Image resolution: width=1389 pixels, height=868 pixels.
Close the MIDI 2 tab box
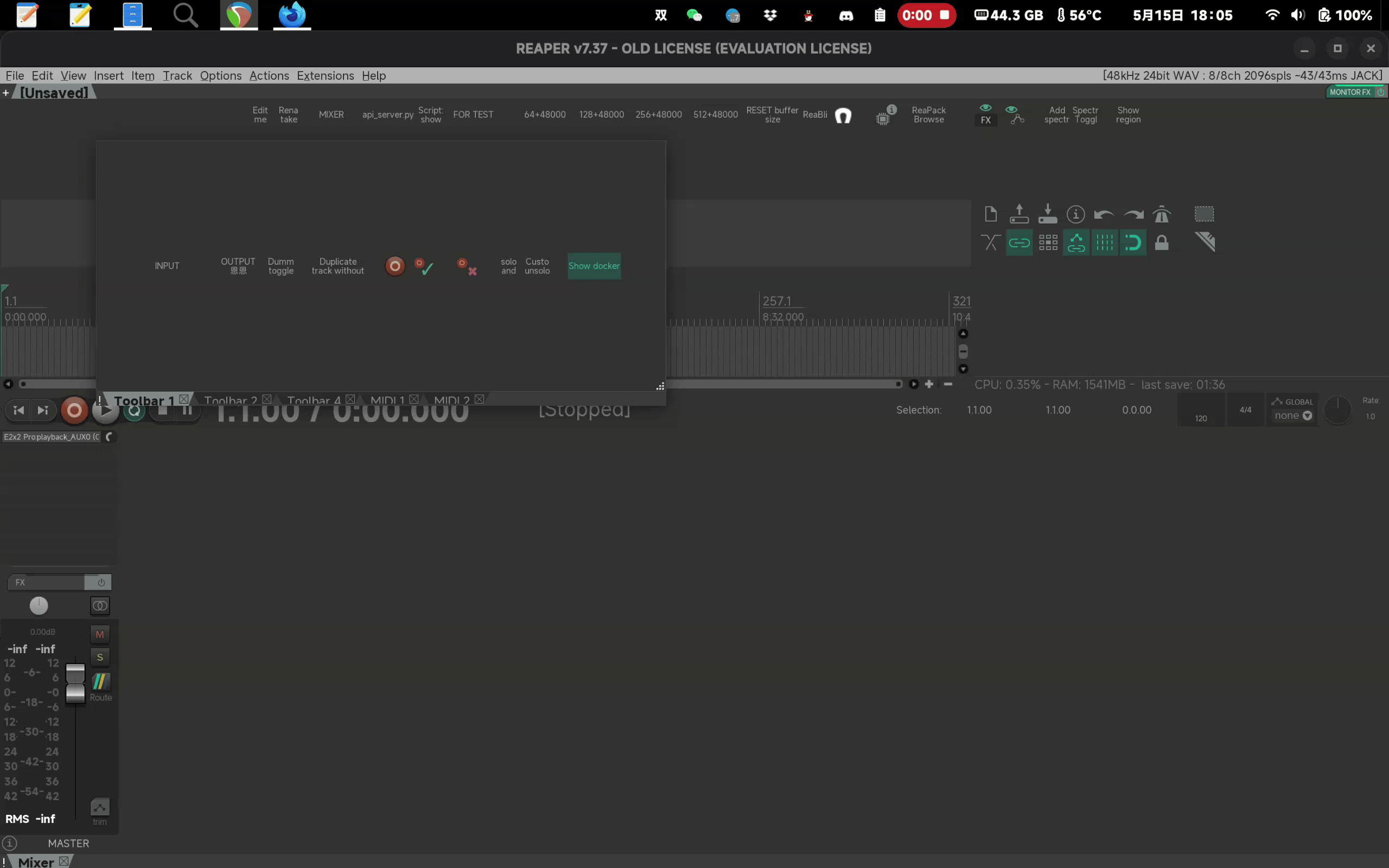point(479,398)
